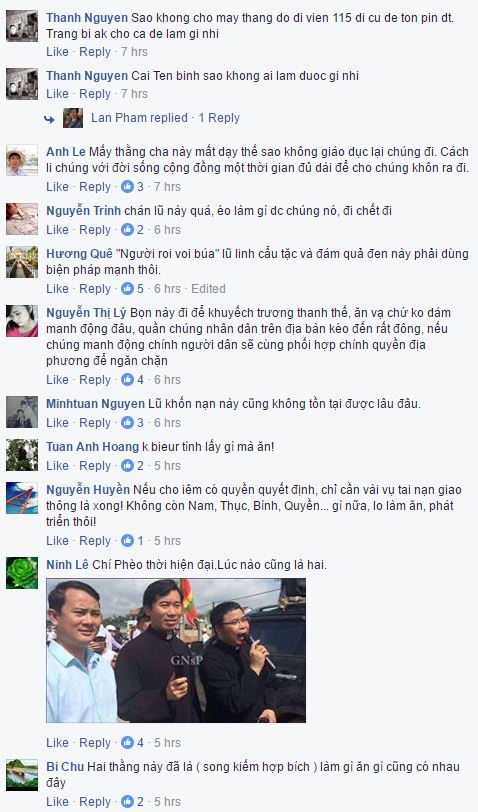This screenshot has height=812, width=478.
Task: Click Nguyễn Huyền's profile avatar
Action: [x=22, y=498]
